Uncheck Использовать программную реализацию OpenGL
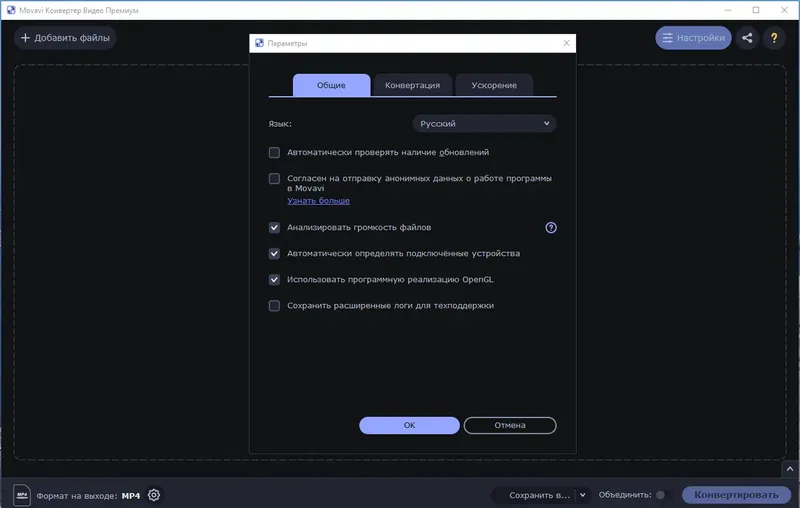 [274, 280]
